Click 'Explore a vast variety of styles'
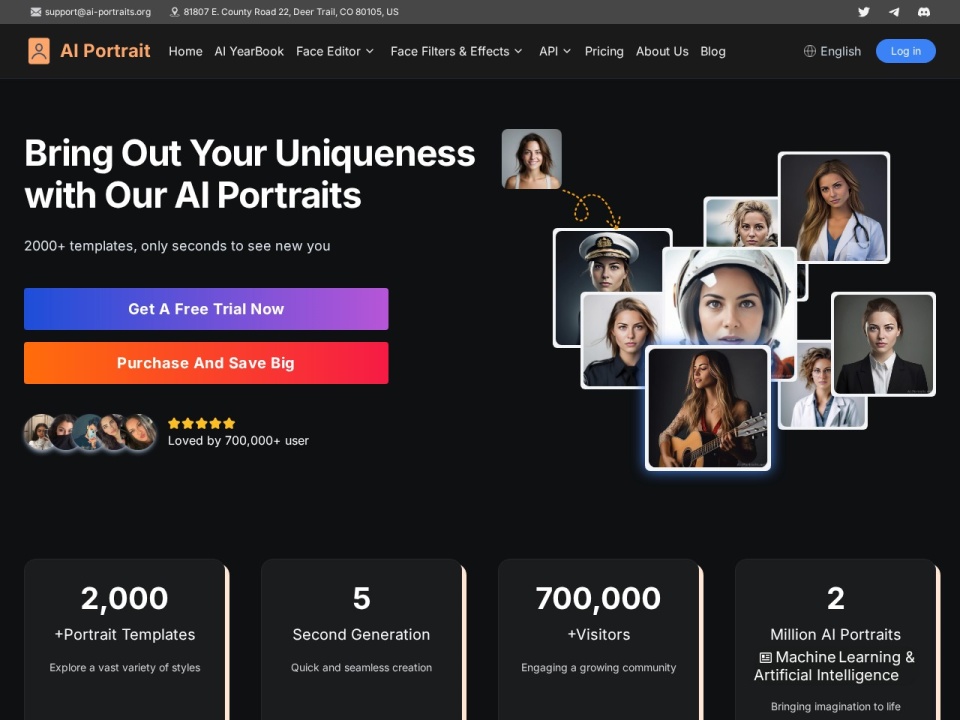The image size is (960, 720). pyautogui.click(x=125, y=667)
